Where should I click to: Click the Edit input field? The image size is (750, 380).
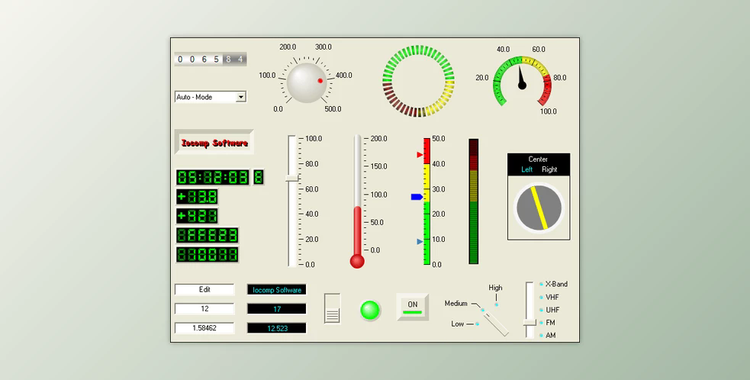click(x=205, y=290)
